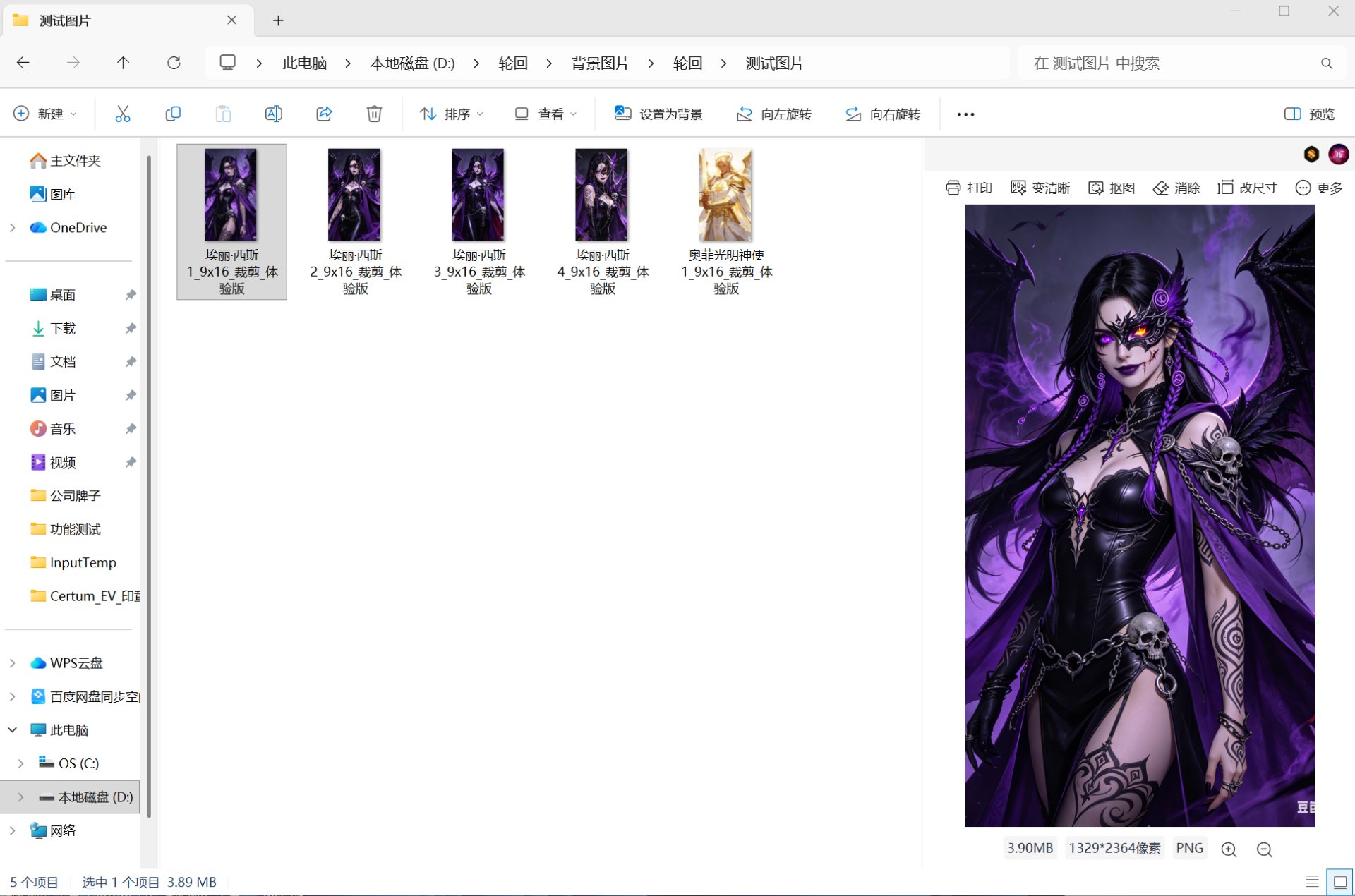Click the 设置为背景 button
The image size is (1355, 896).
tap(658, 114)
